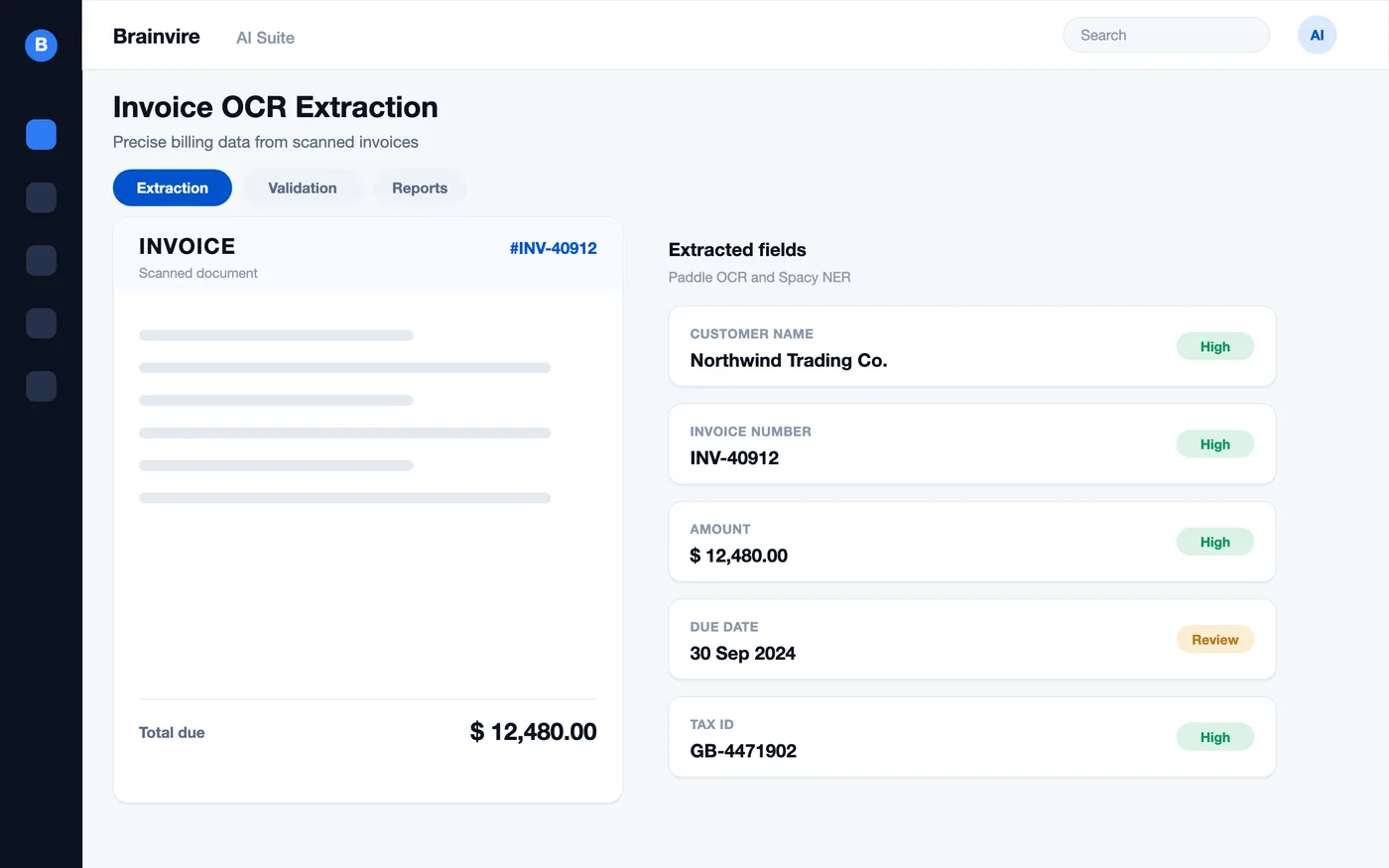Click the #INV-40912 invoice reference
The height and width of the screenshot is (868, 1389).
pyautogui.click(x=553, y=248)
